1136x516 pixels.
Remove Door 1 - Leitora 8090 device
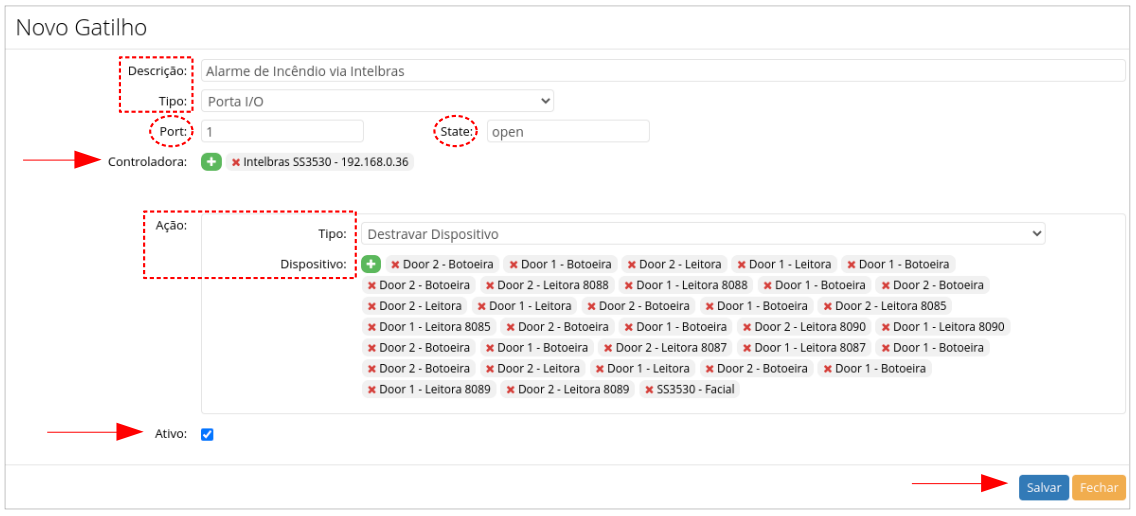point(885,327)
